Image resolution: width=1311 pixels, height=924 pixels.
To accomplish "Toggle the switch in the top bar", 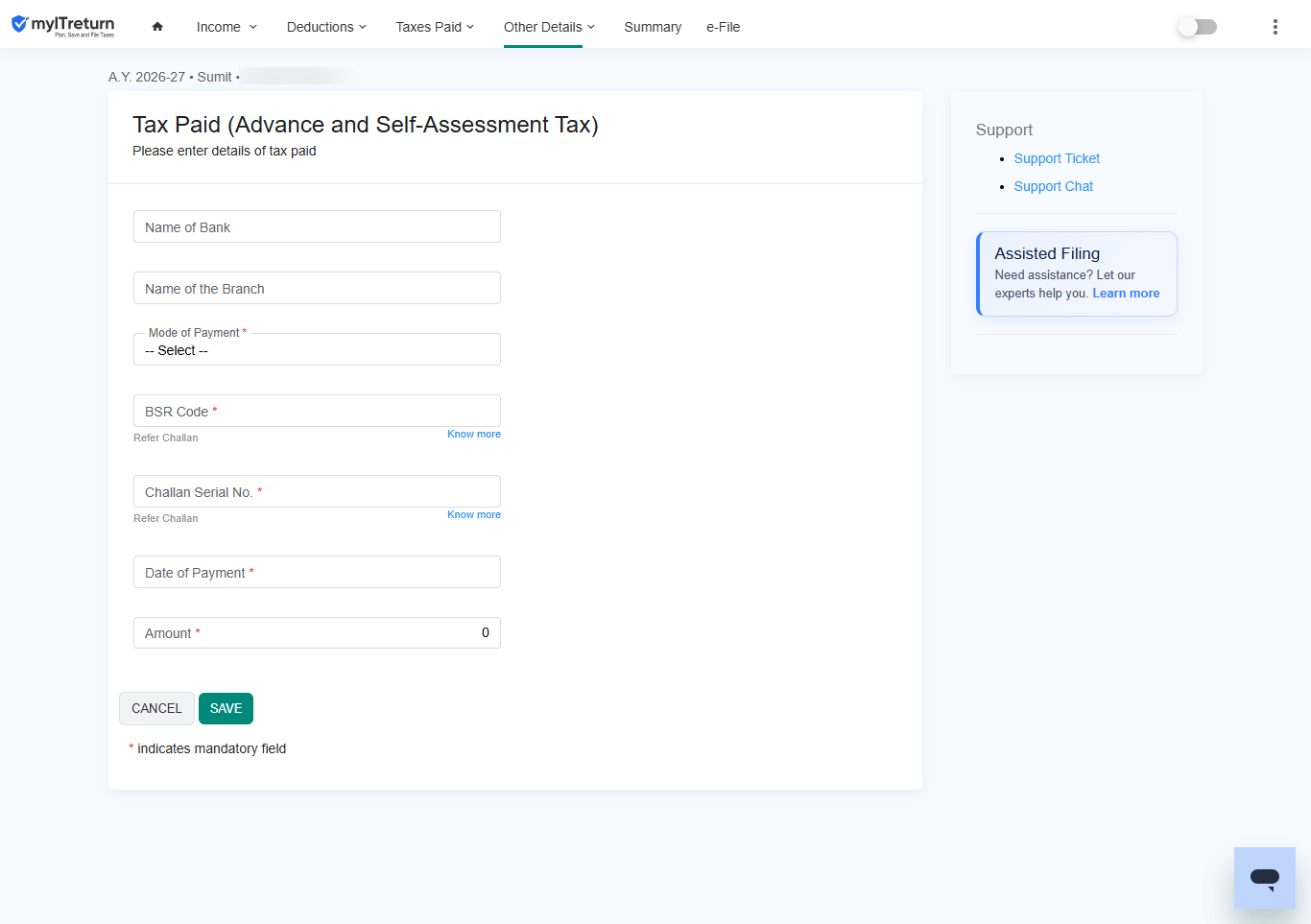I will 1198,27.
